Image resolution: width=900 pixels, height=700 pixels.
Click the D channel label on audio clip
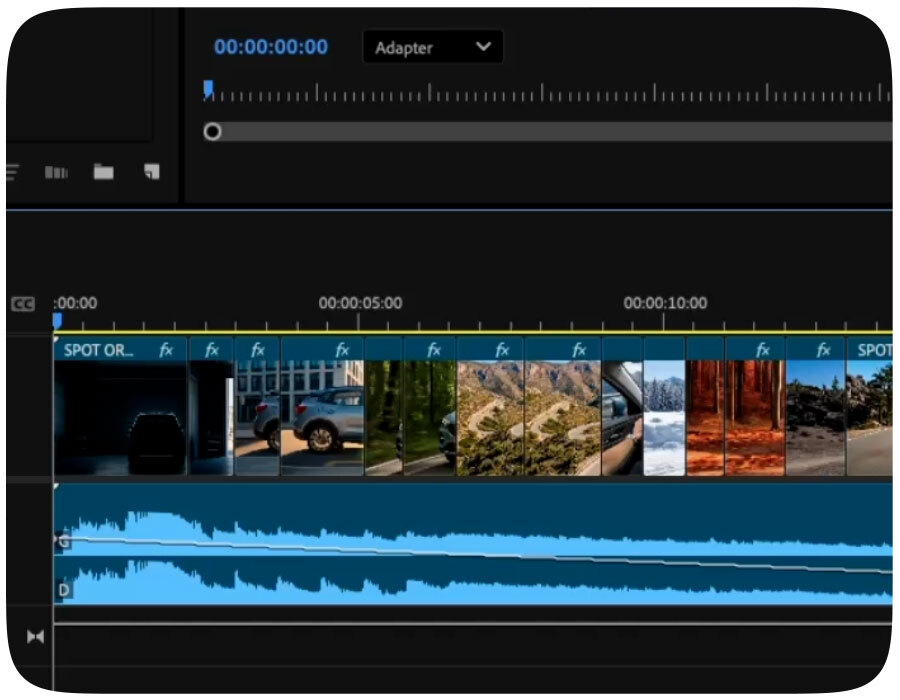64,591
